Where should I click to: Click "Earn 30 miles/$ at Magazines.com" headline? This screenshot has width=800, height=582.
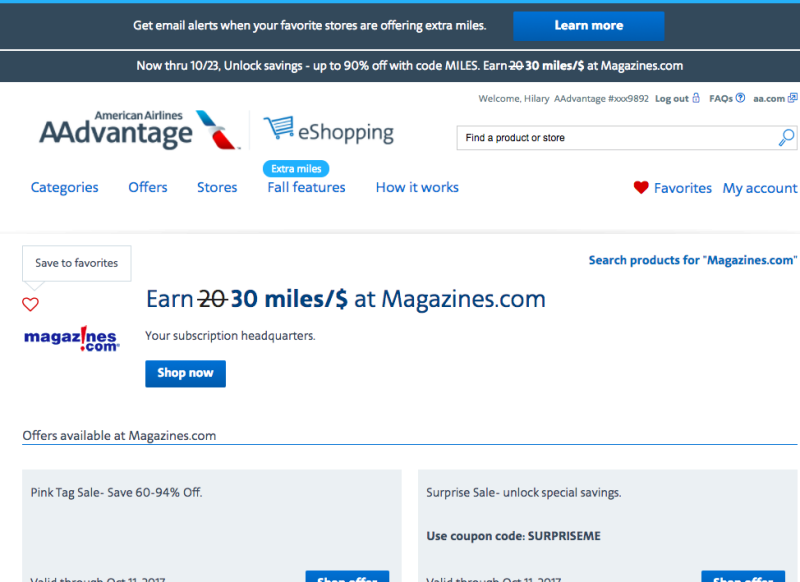pos(346,299)
